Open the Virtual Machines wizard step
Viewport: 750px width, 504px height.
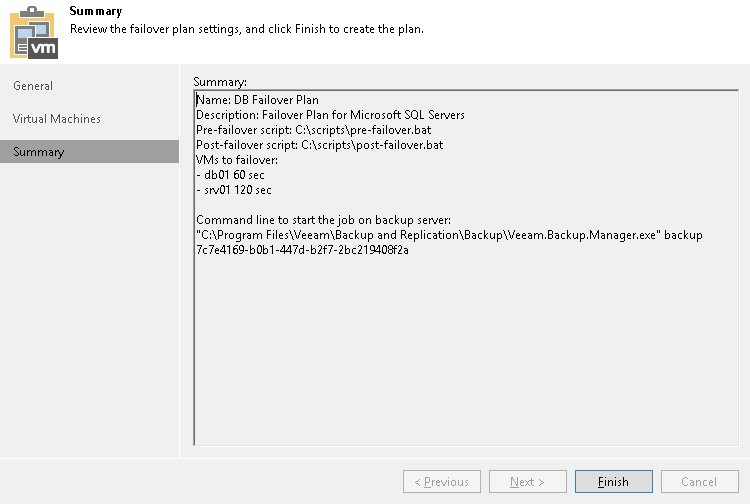click(57, 119)
